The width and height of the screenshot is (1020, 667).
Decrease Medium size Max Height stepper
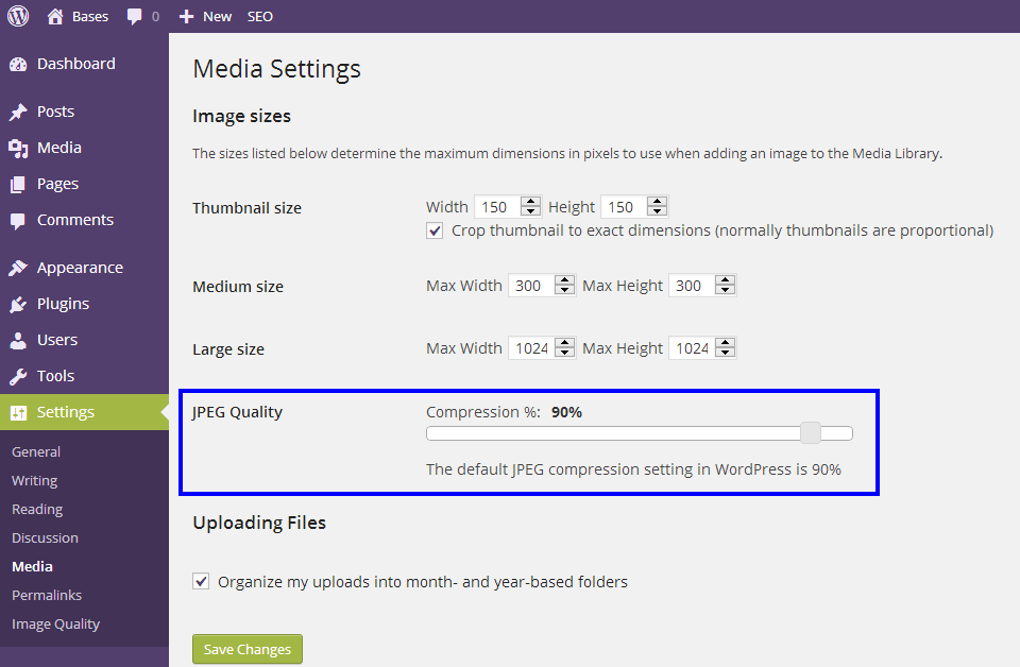(x=726, y=291)
